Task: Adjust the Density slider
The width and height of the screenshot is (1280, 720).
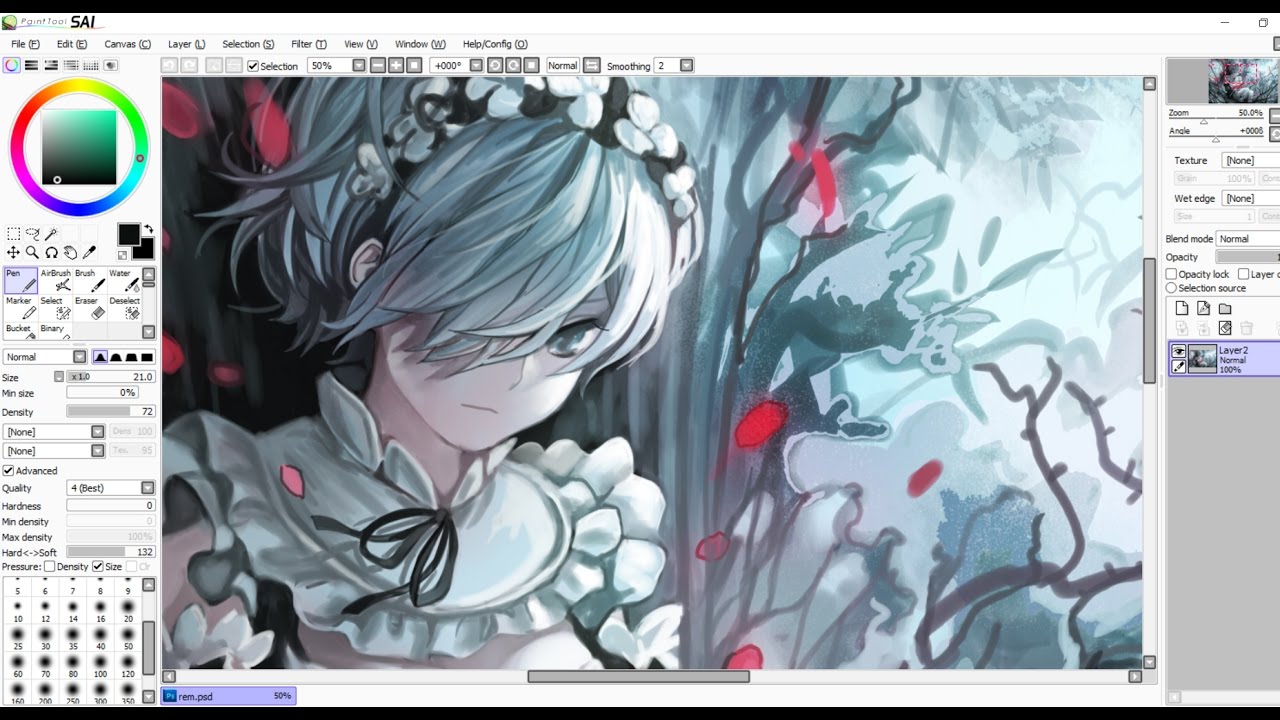Action: 111,412
